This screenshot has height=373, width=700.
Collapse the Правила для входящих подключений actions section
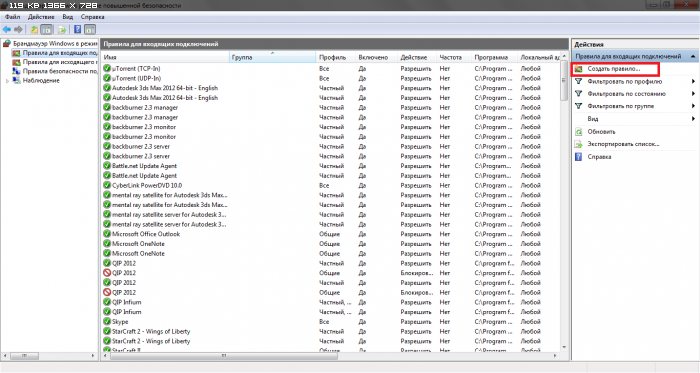[693, 56]
